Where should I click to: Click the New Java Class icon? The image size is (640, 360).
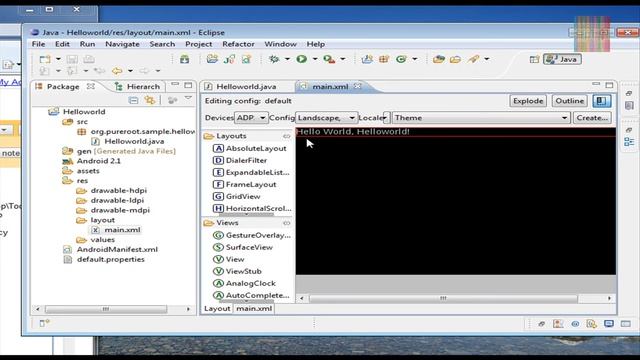coord(401,59)
